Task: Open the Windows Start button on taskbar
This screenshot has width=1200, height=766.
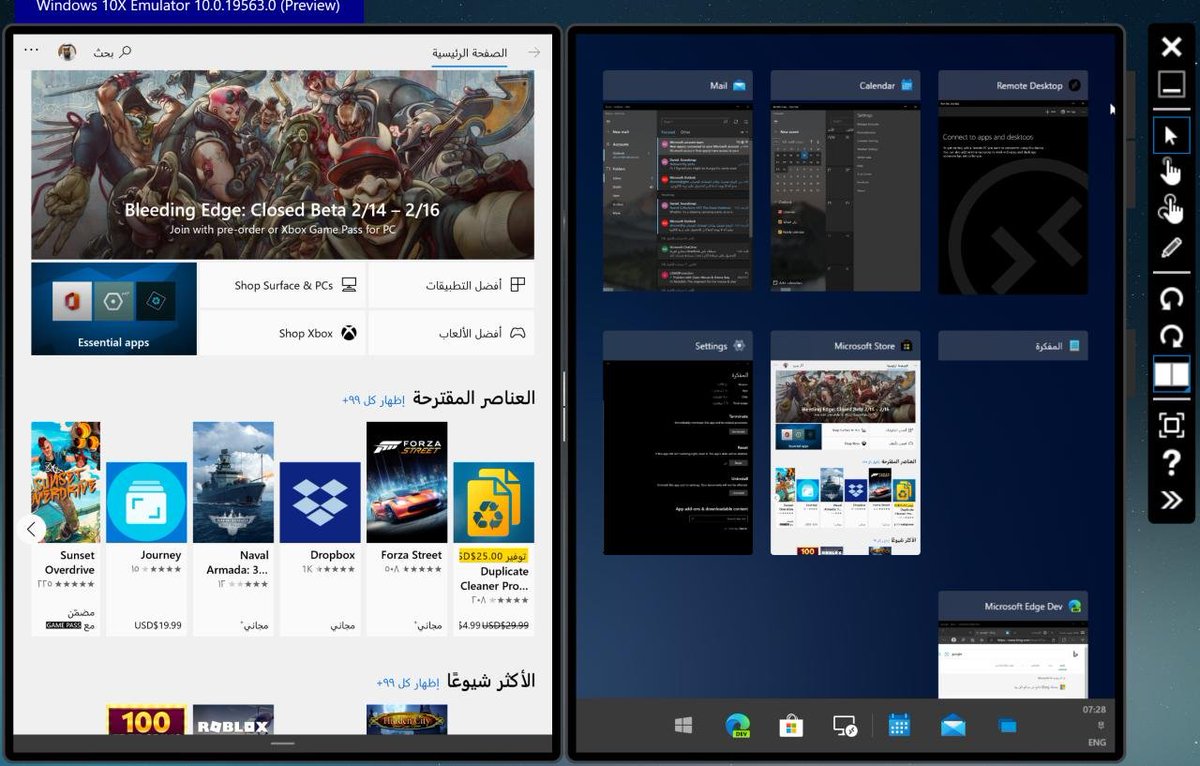Action: (685, 726)
